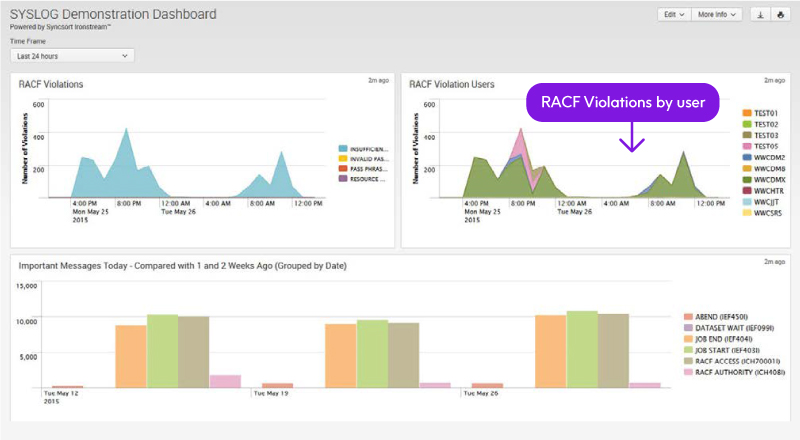Click the ABEND (IEF450I) legend swatch
Viewport: 800px width, 440px height.
click(x=688, y=317)
